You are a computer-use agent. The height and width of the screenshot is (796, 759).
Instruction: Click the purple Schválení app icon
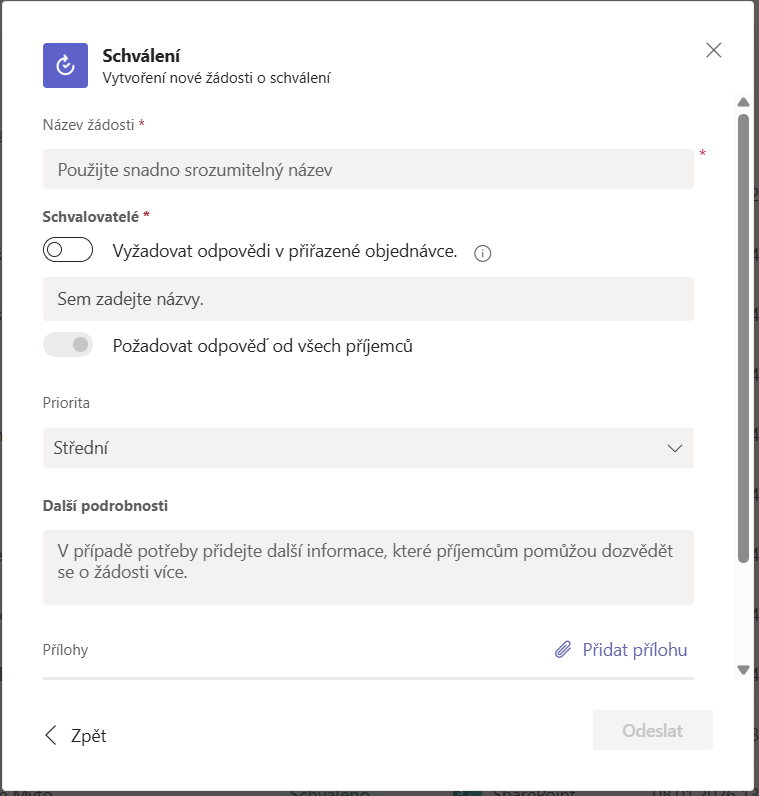(x=66, y=66)
